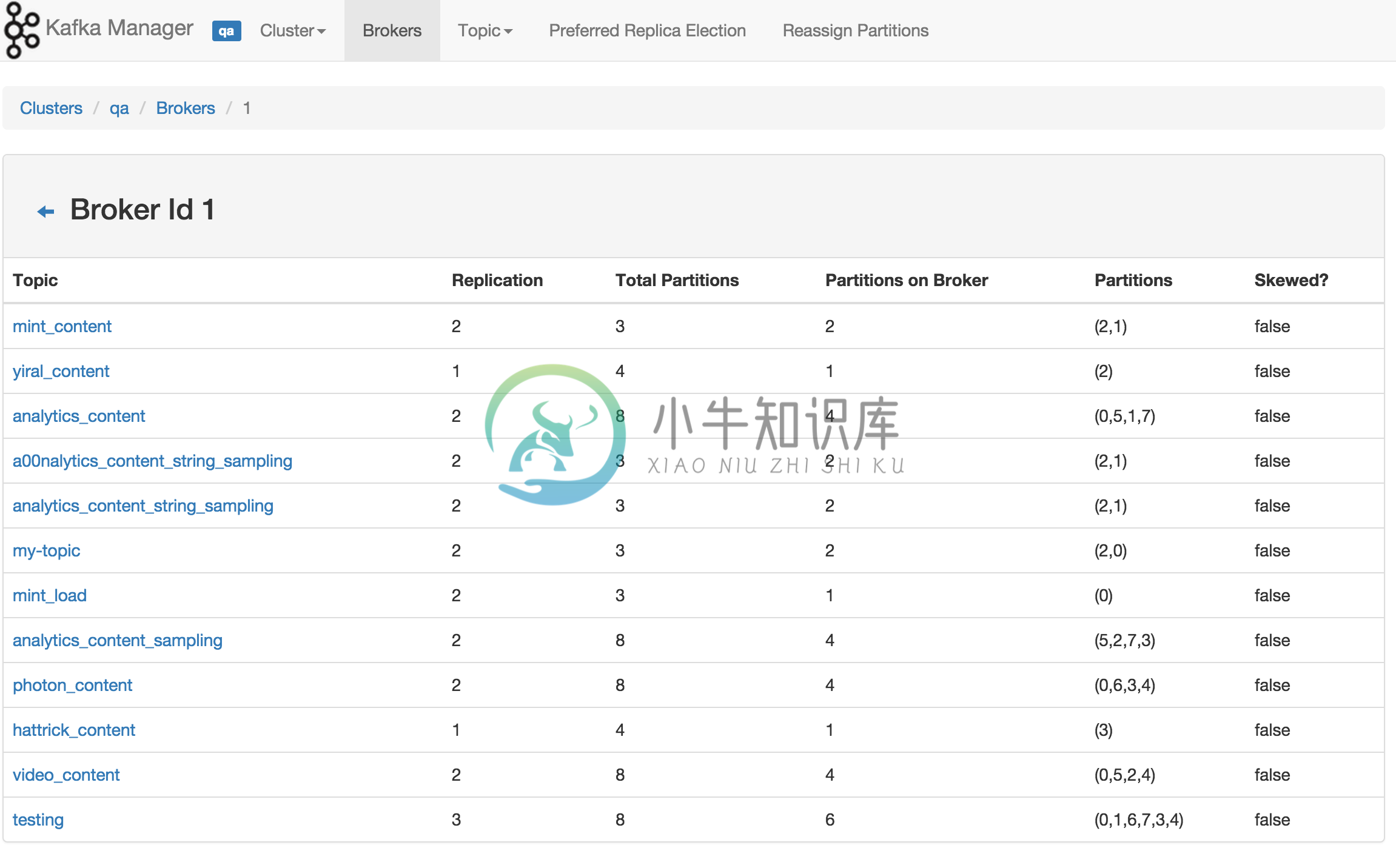Viewport: 1396px width, 868px height.
Task: Click the qa cluster badge in navbar
Action: pos(226,31)
